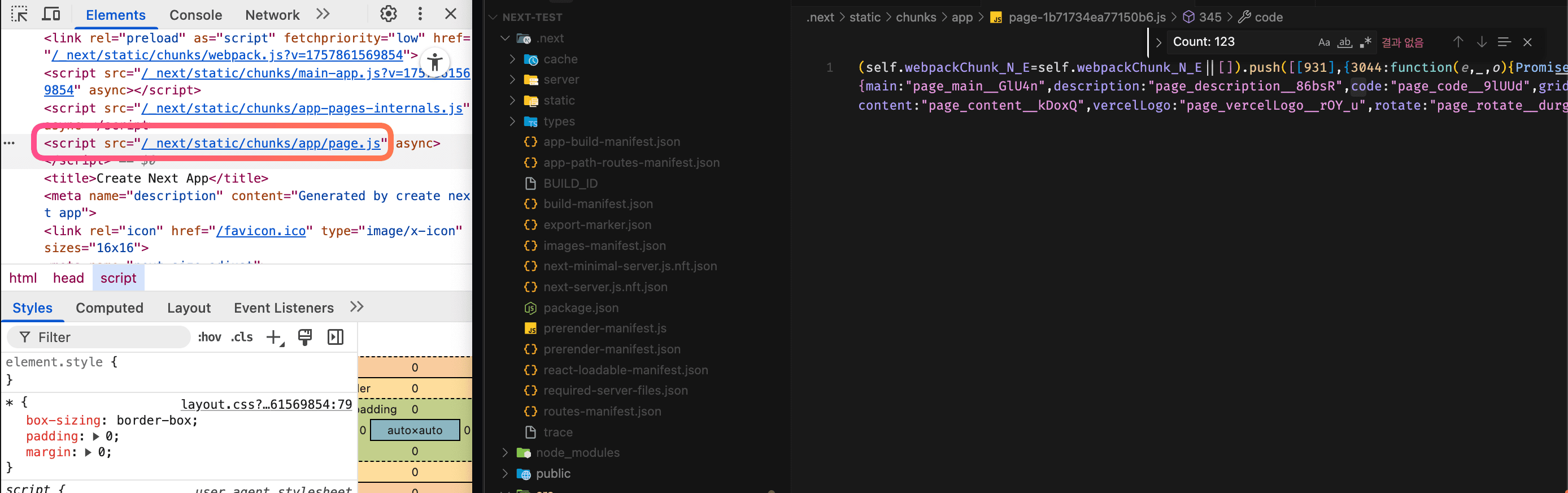Click the rendering emulations paintbrush icon
The height and width of the screenshot is (493, 1568).
304,337
